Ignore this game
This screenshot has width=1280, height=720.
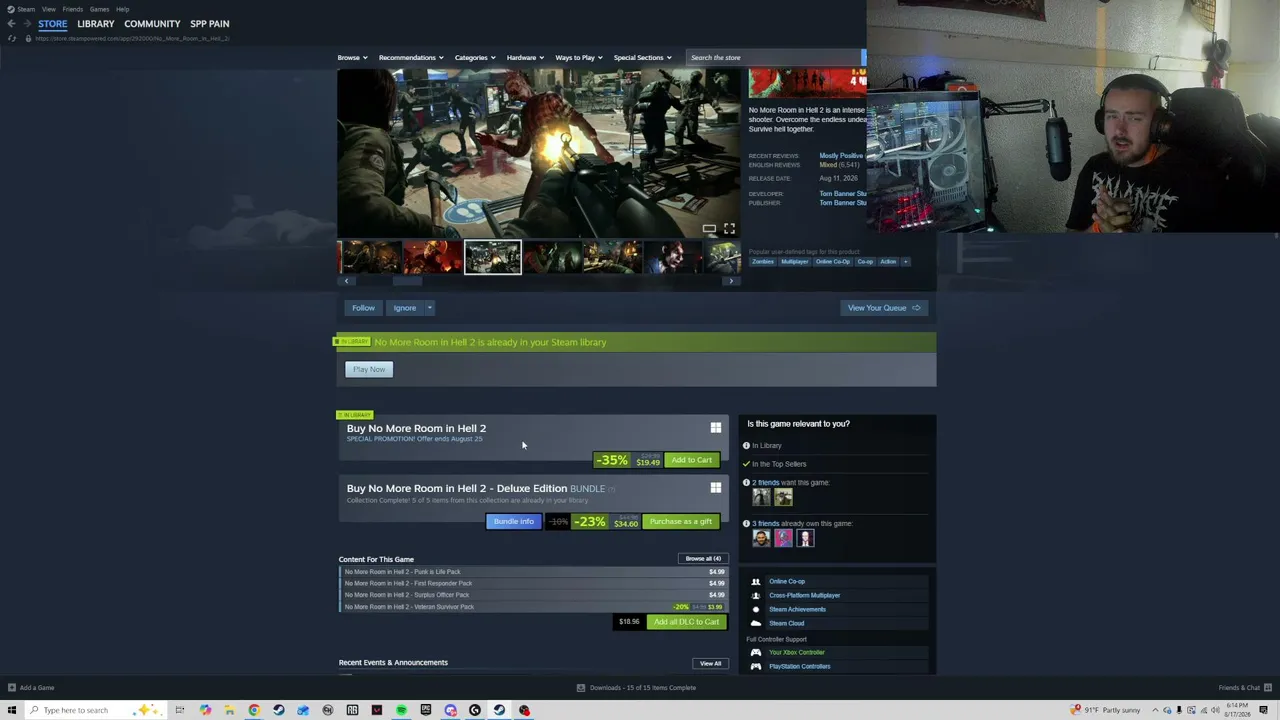pyautogui.click(x=404, y=308)
